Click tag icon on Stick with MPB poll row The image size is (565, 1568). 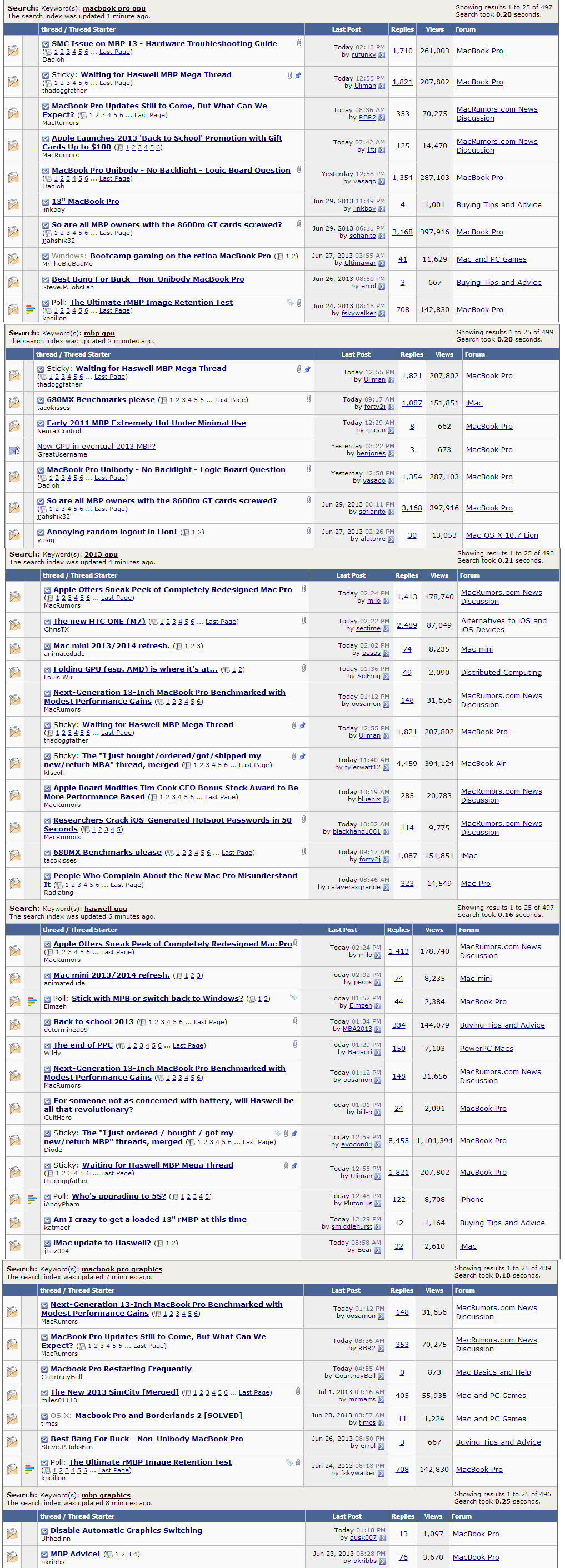(x=293, y=998)
